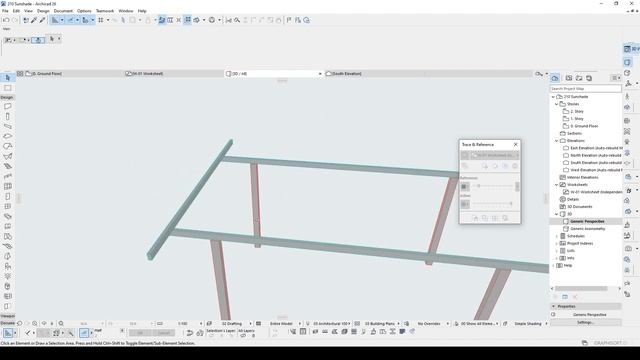
Task: Click the Active intensity slider in Trace palette
Action: point(493,203)
